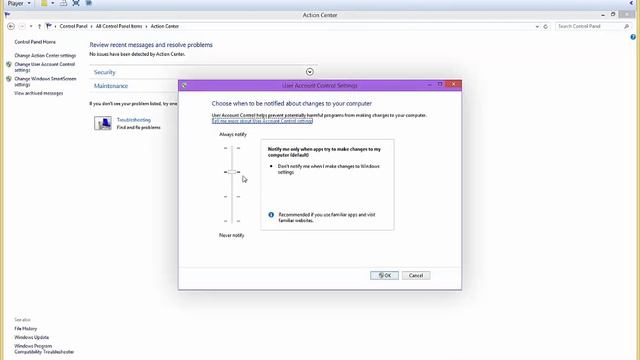Click Cancel in the UAC dialog
The width and height of the screenshot is (640, 360).
pos(416,276)
